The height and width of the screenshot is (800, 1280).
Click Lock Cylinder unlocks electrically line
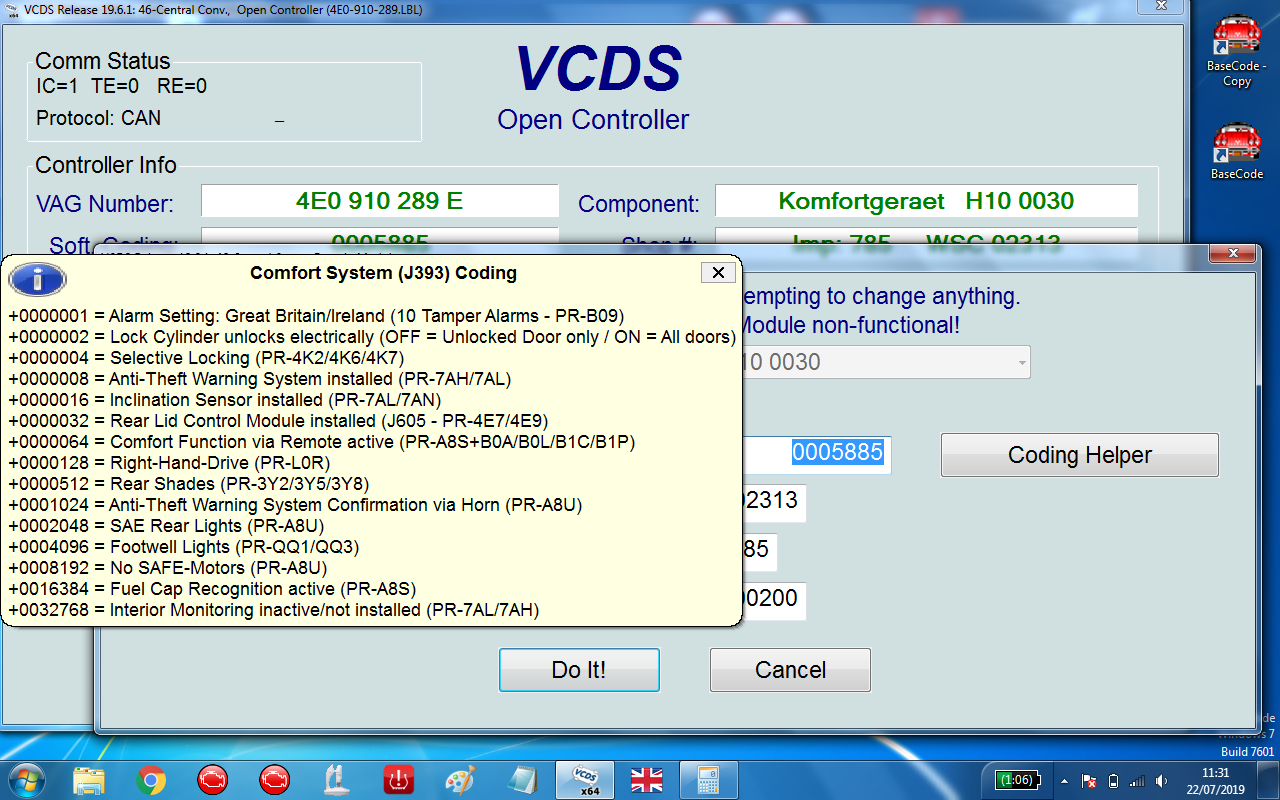[x=372, y=337]
